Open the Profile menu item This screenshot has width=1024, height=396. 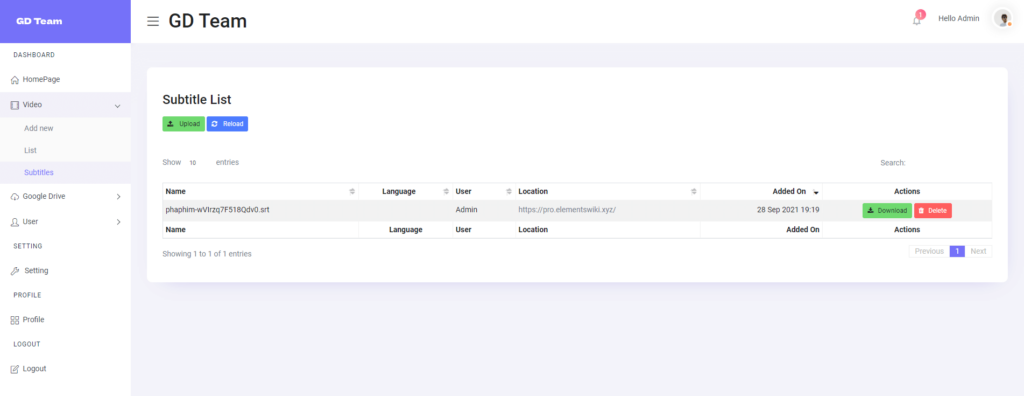click(33, 320)
